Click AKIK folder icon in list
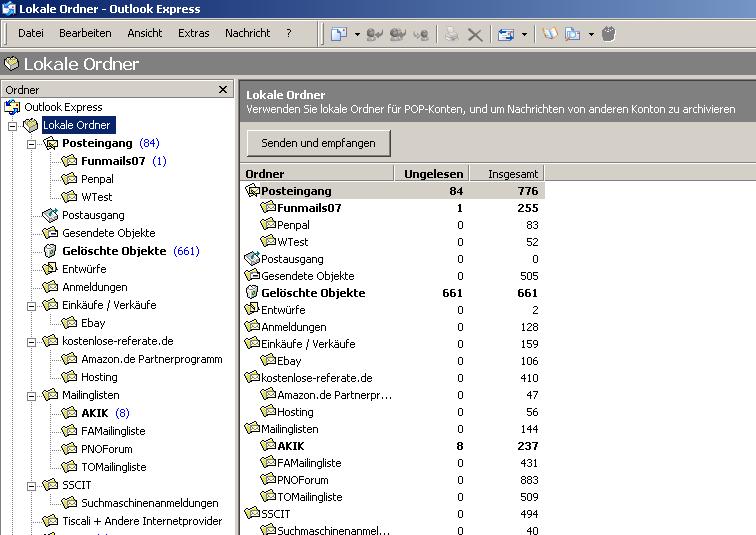 pyautogui.click(x=268, y=445)
